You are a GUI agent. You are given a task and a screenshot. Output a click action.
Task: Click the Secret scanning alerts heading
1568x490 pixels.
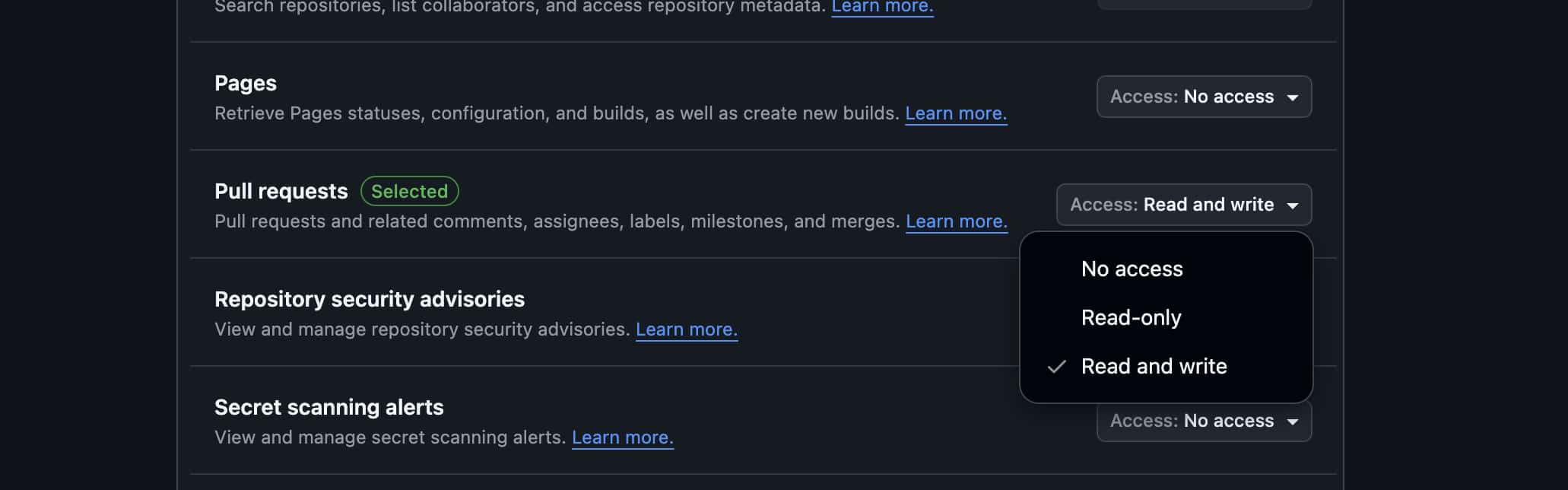(x=329, y=407)
